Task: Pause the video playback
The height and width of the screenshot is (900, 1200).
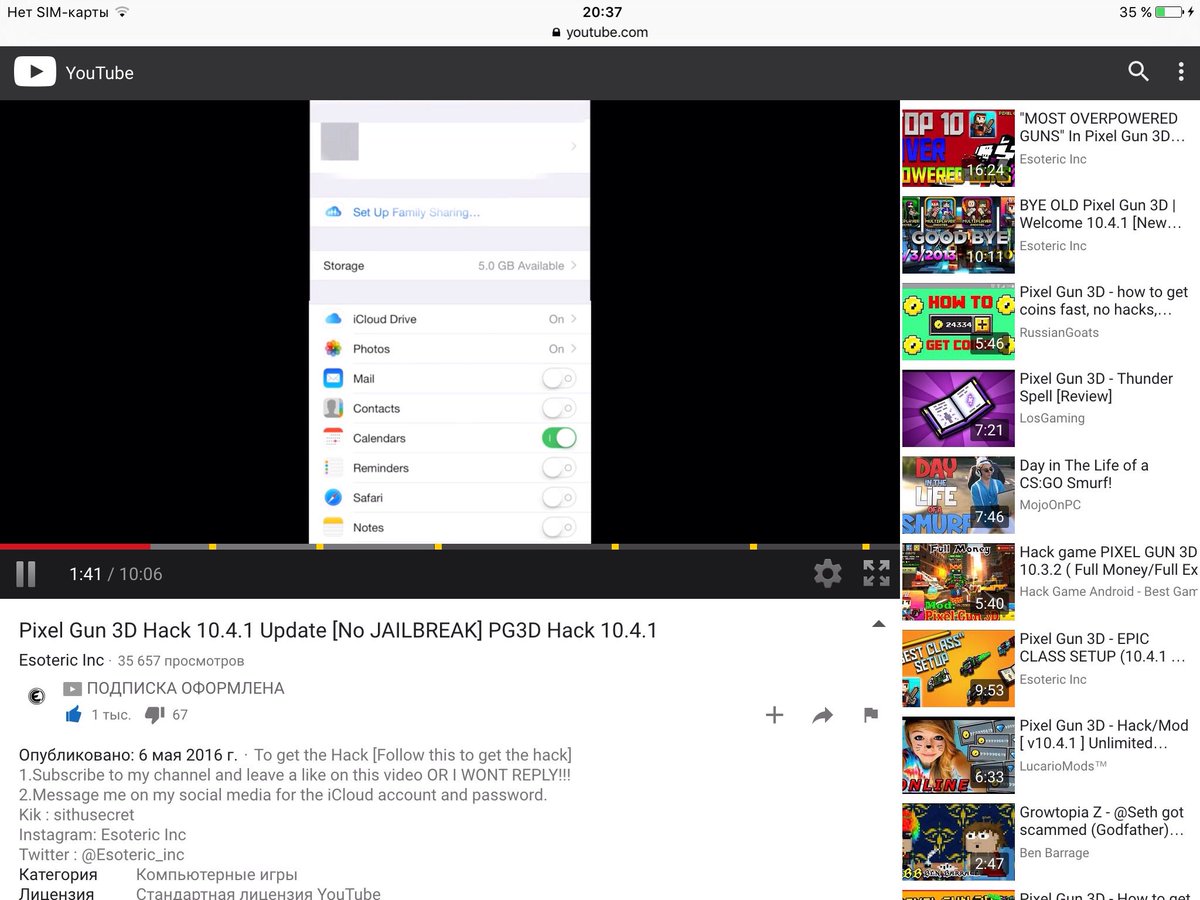Action: pos(26,574)
